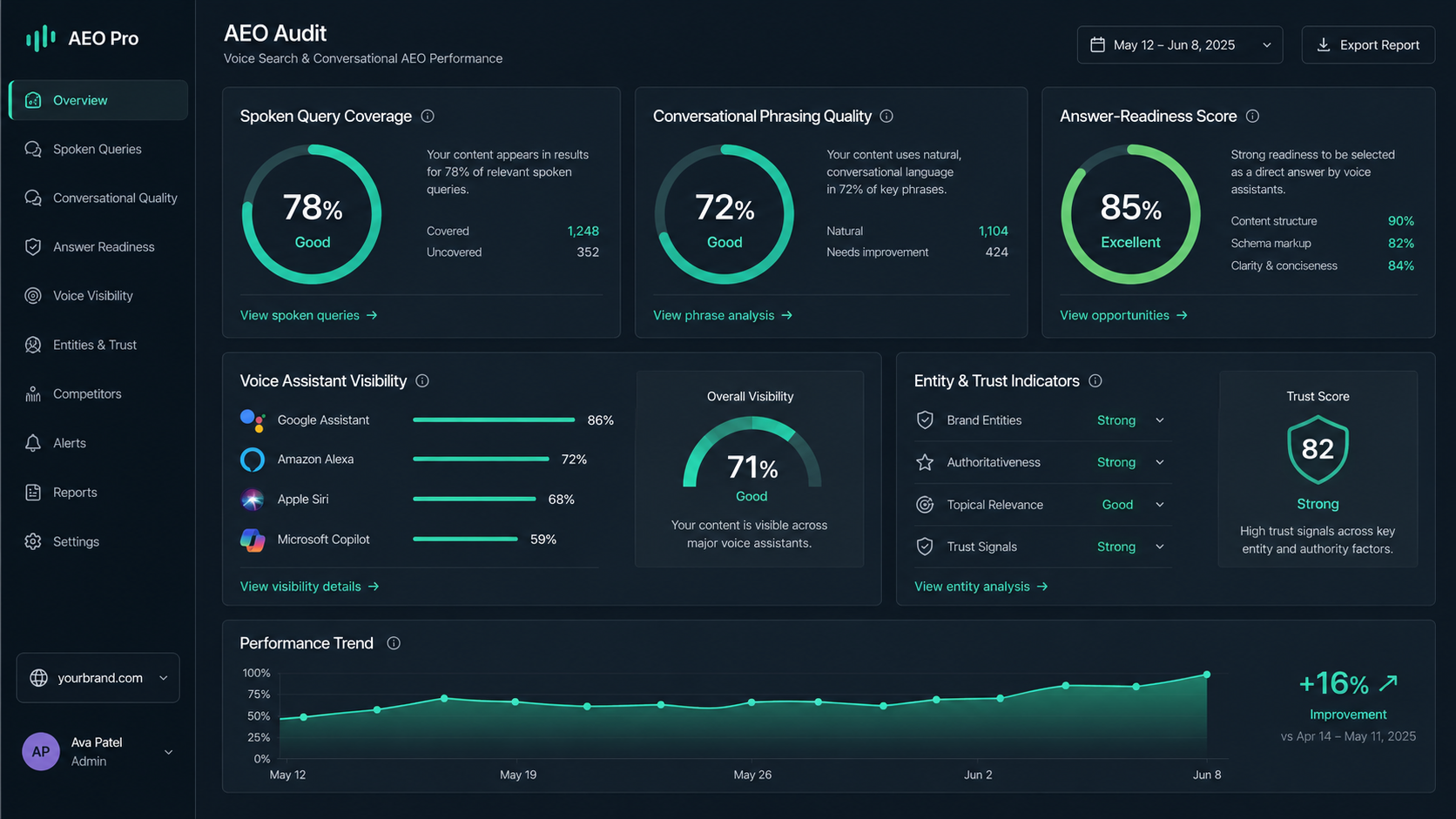
Task: Click the Topical Relevance target icon
Action: pos(925,505)
